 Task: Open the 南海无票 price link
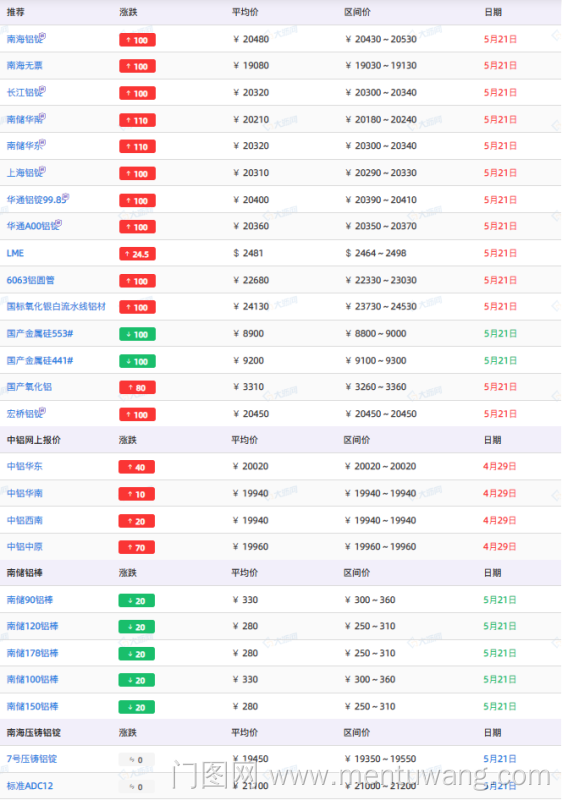point(24,66)
